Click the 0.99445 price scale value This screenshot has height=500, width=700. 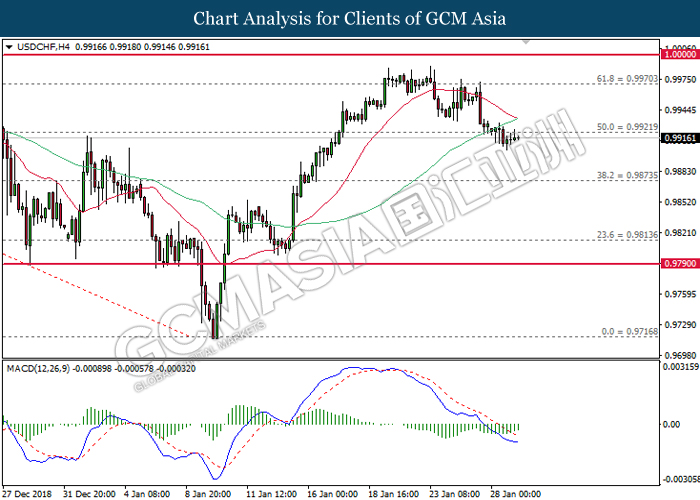tap(680, 110)
